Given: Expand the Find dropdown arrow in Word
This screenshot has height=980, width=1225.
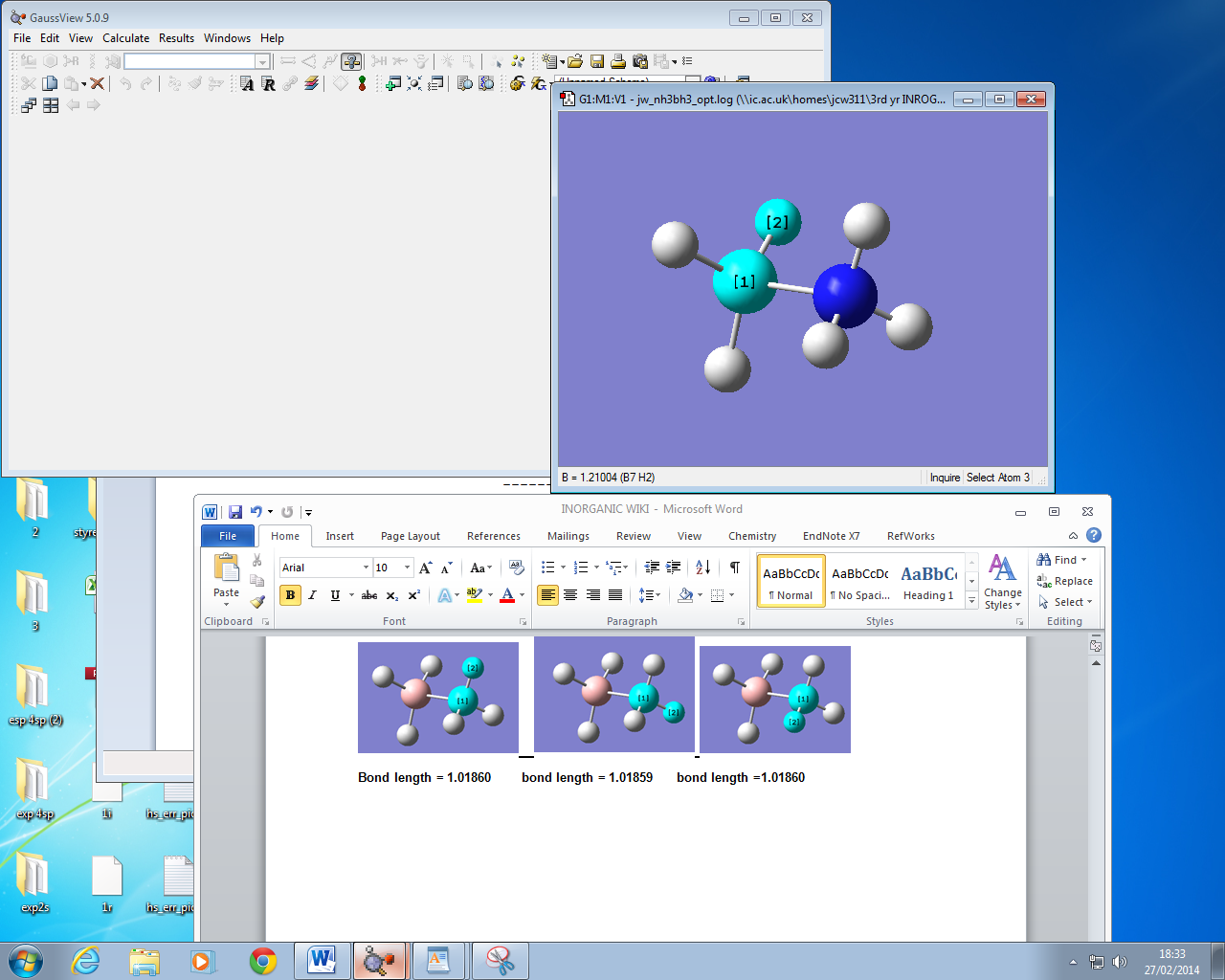Looking at the screenshot, I should click(1083, 560).
